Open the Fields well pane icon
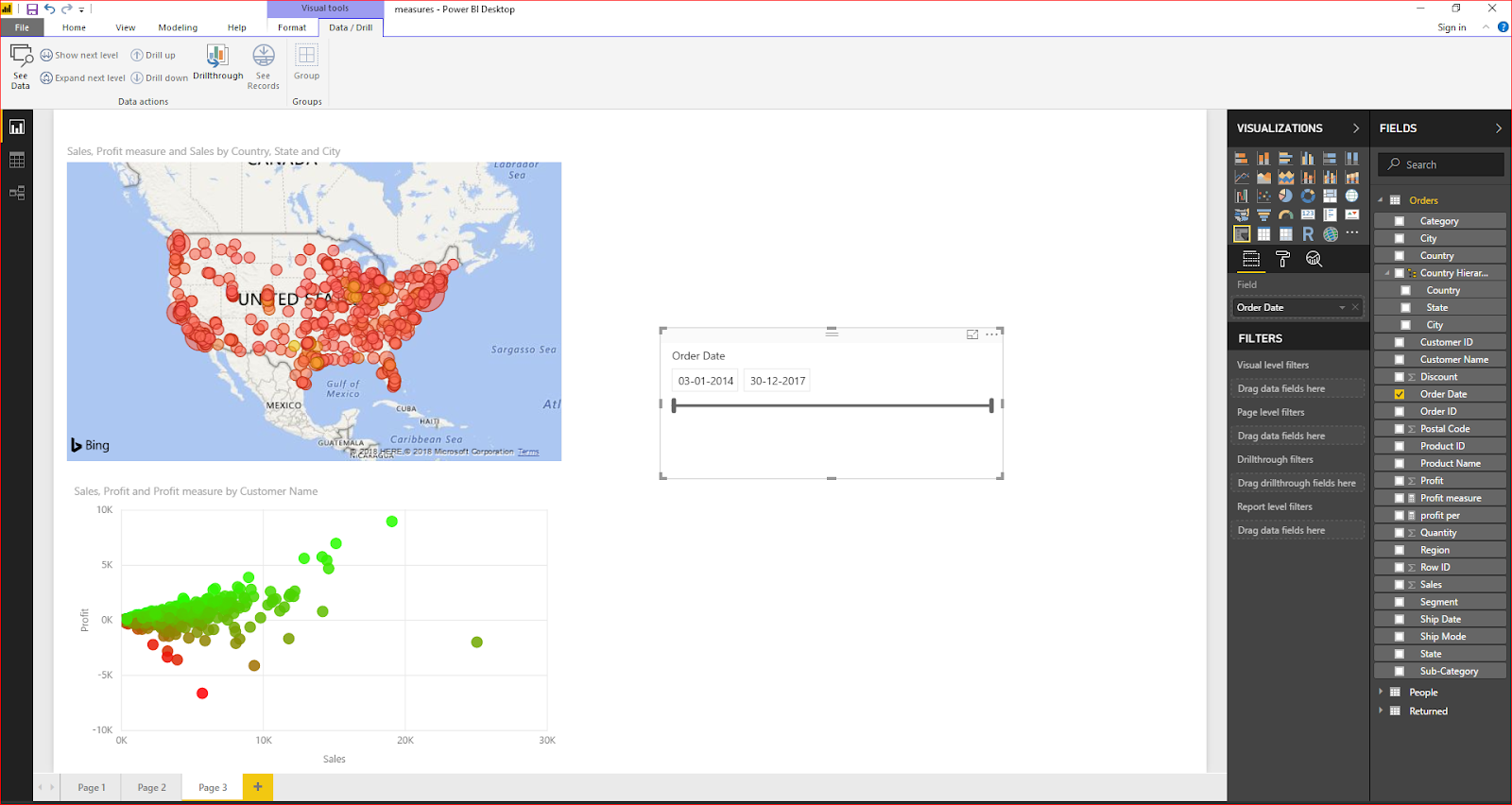The image size is (1512, 805). (1251, 259)
